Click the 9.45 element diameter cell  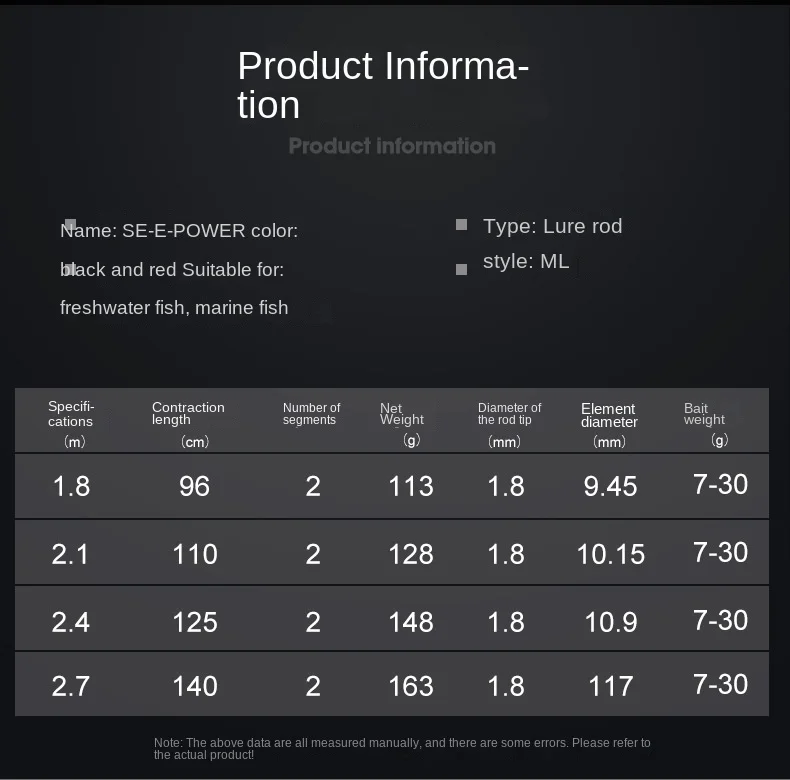pos(610,486)
